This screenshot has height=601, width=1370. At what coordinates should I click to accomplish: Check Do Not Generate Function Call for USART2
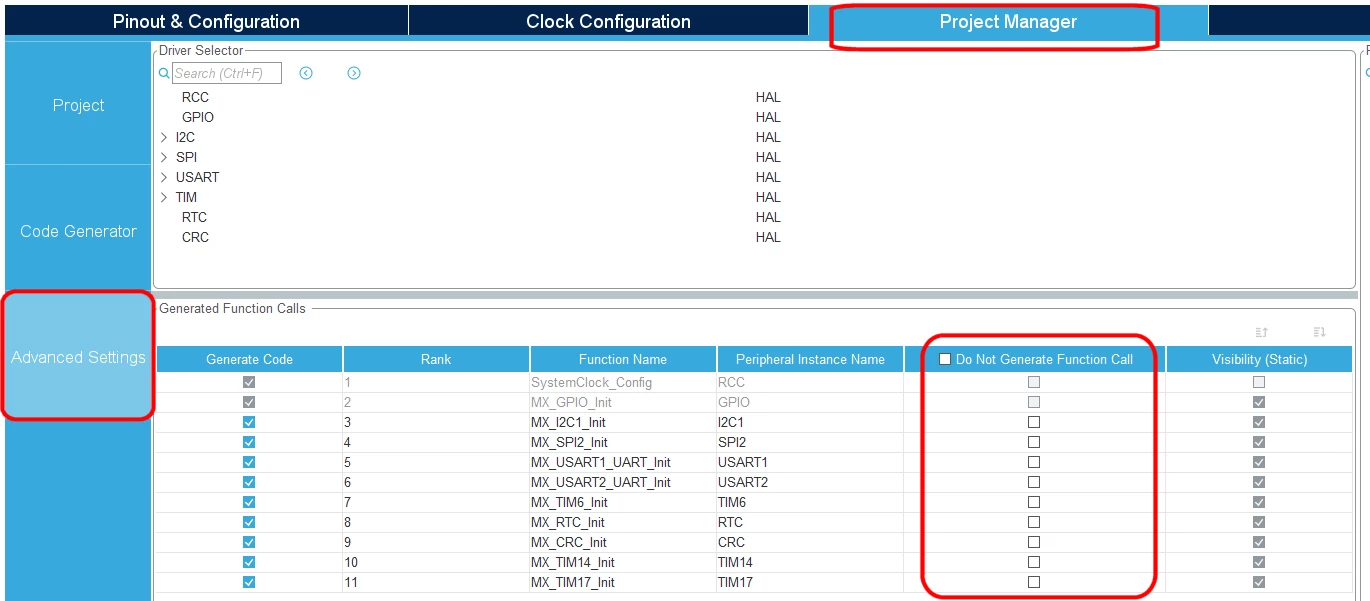click(1034, 482)
